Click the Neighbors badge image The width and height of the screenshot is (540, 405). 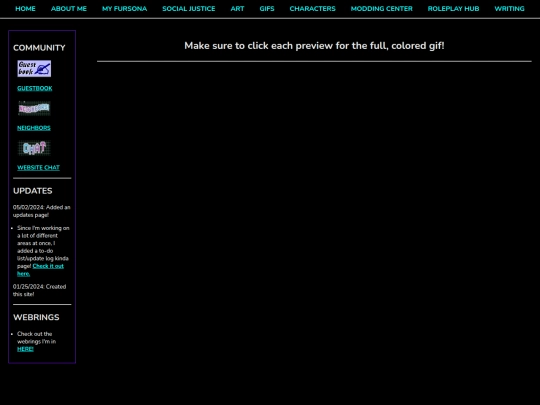click(x=34, y=108)
